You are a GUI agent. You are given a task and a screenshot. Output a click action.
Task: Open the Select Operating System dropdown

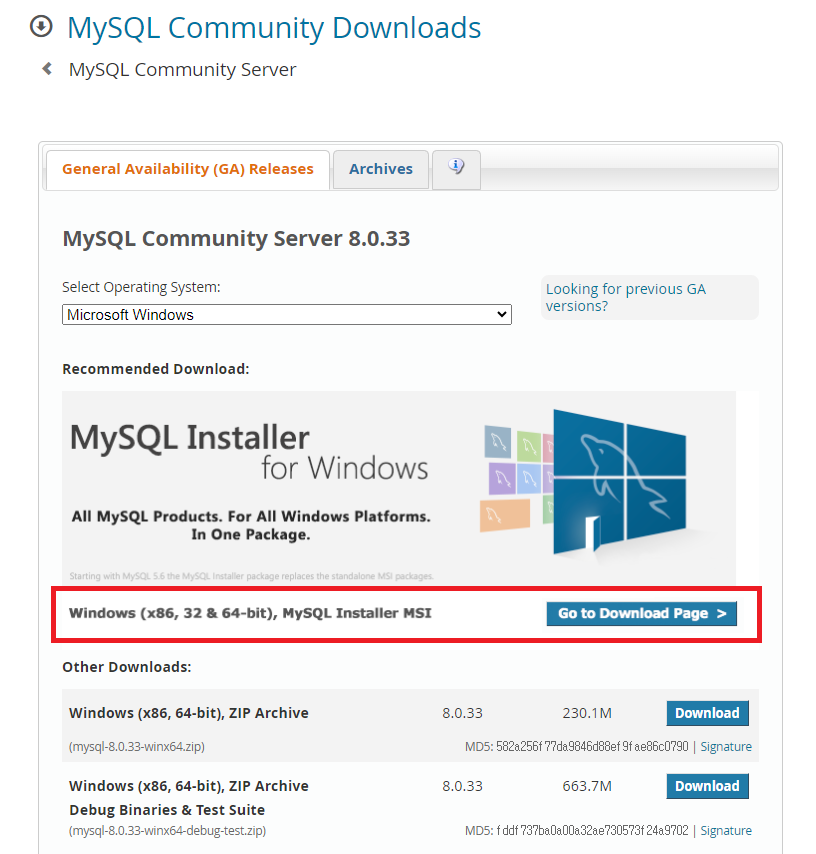tap(287, 314)
